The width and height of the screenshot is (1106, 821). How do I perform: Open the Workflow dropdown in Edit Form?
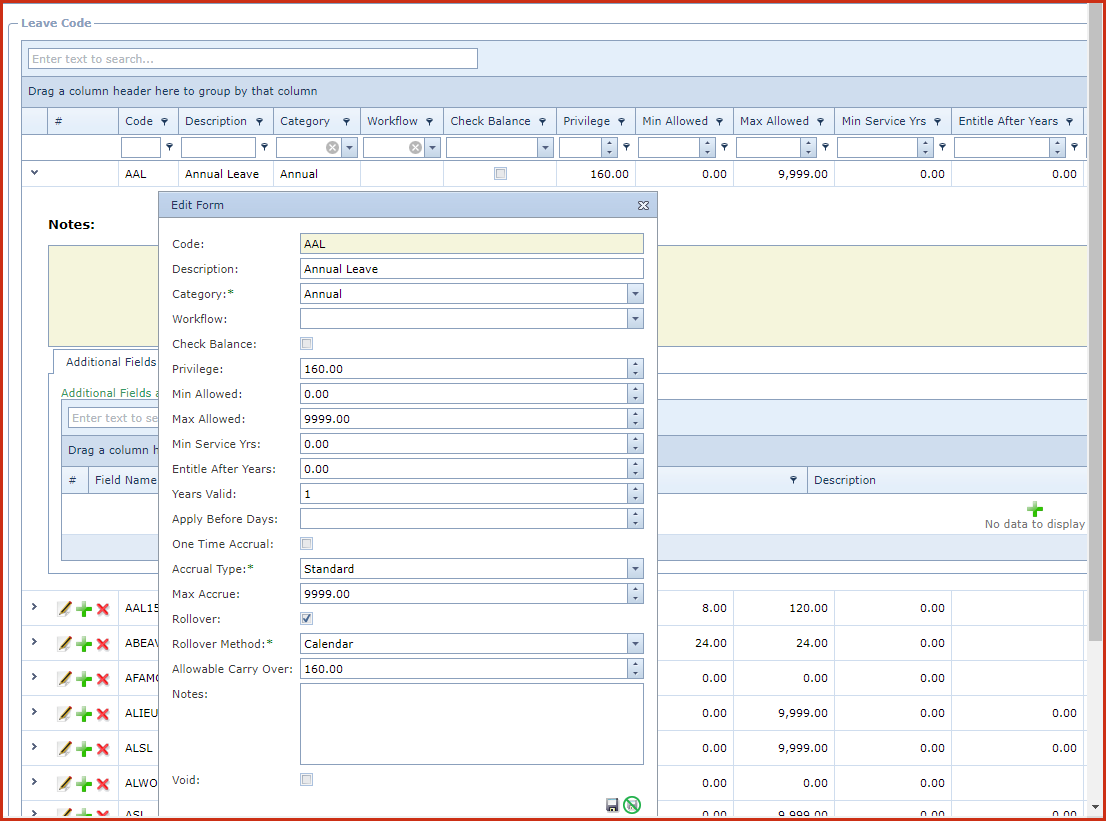click(x=636, y=319)
